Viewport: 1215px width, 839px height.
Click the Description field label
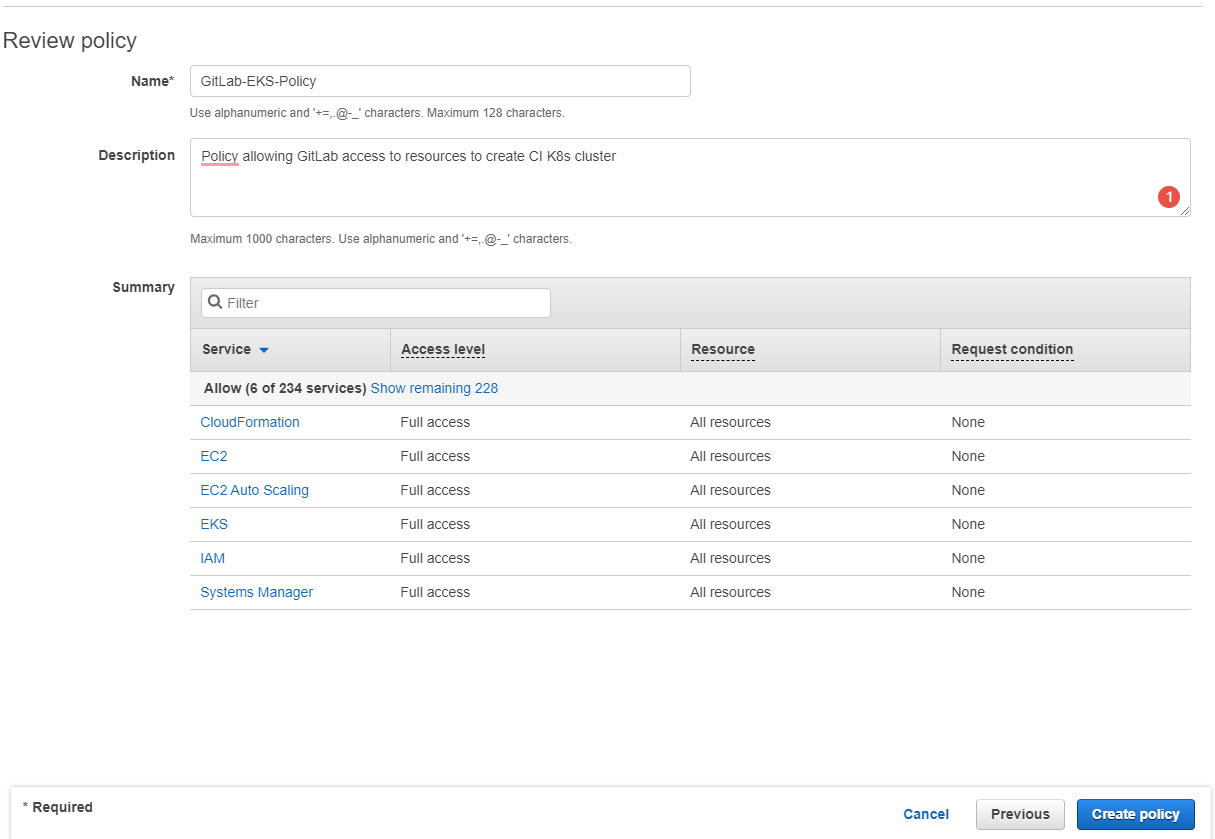136,155
